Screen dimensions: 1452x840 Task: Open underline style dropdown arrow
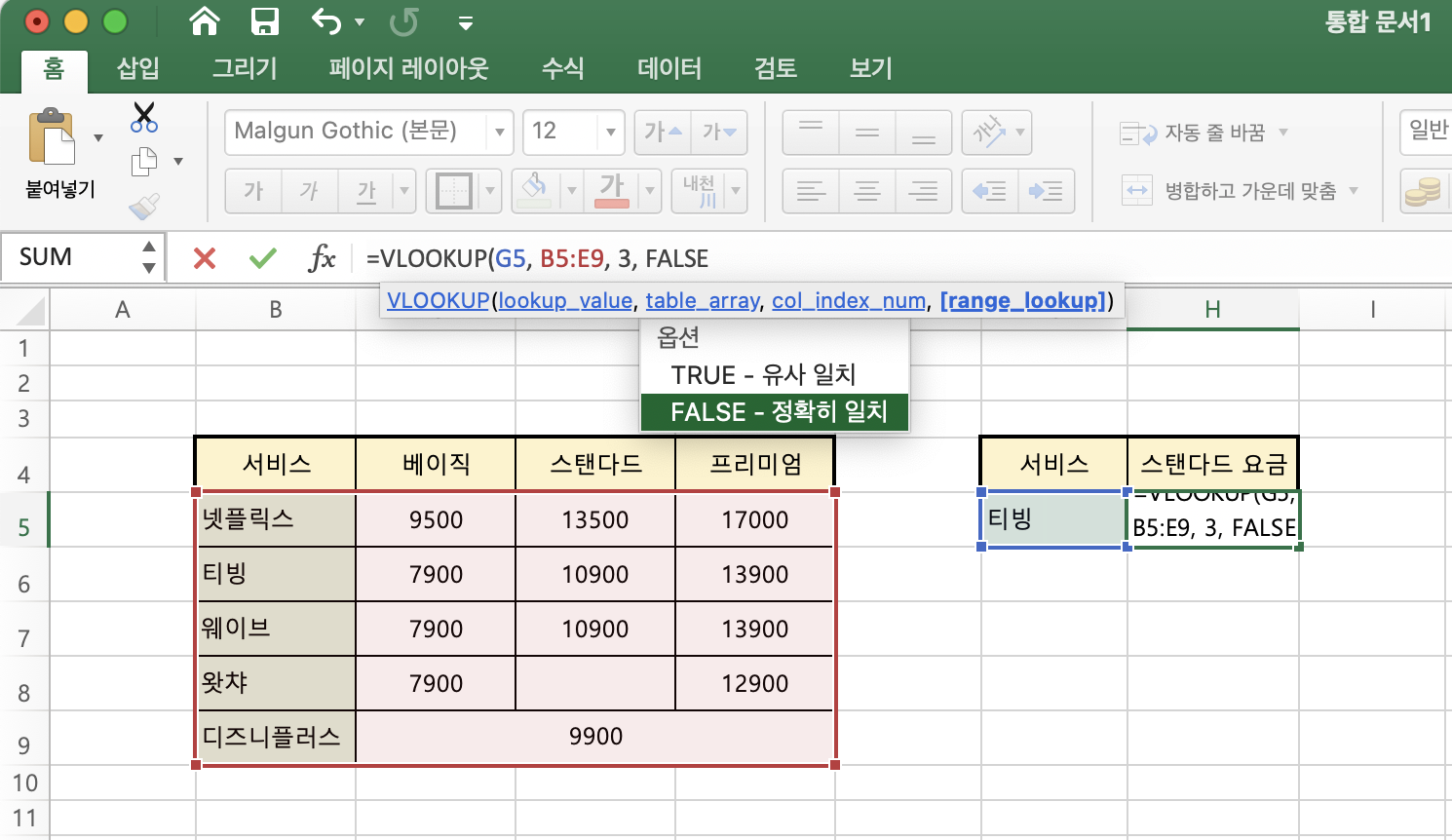pyautogui.click(x=404, y=191)
